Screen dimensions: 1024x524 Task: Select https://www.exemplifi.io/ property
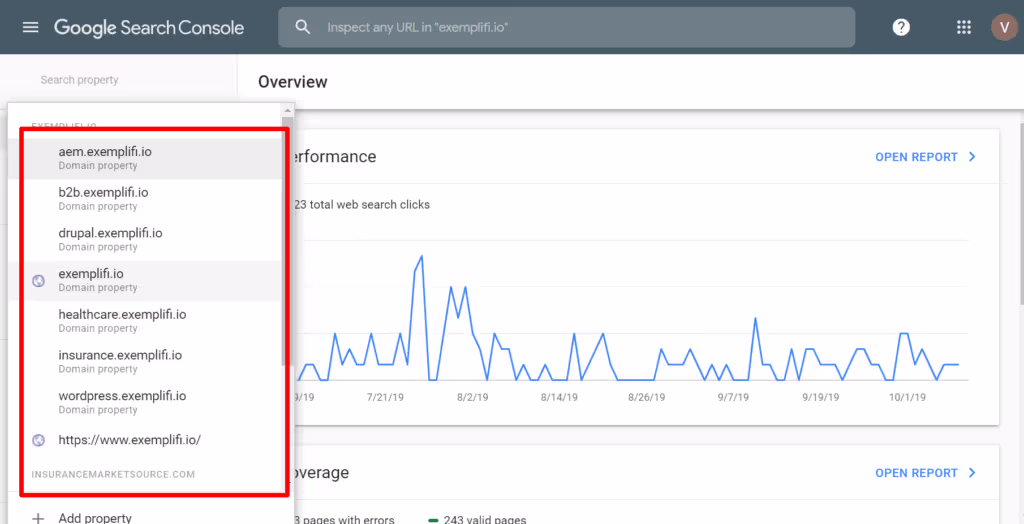[144, 440]
